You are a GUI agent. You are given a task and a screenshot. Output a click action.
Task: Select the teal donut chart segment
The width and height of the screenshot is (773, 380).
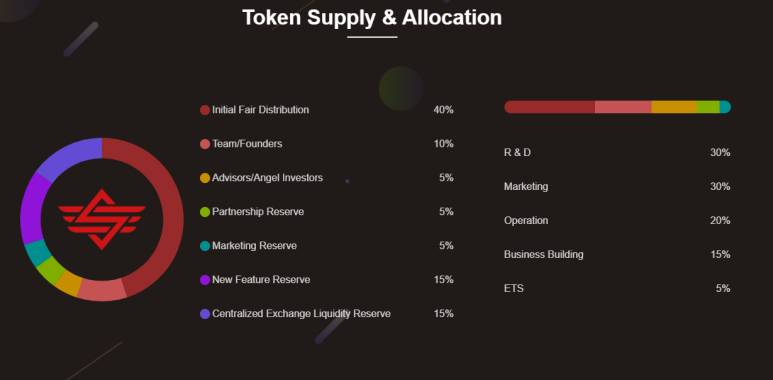pos(37,253)
